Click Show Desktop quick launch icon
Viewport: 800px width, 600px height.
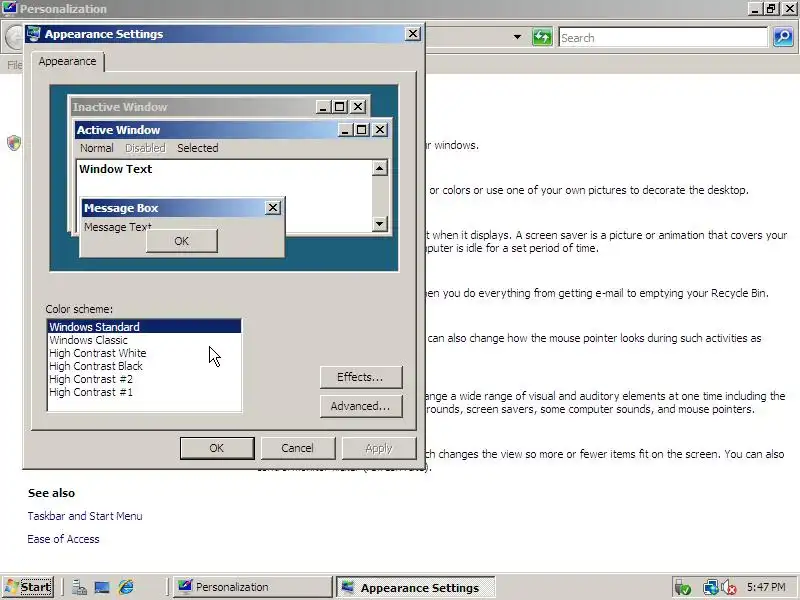click(x=102, y=587)
